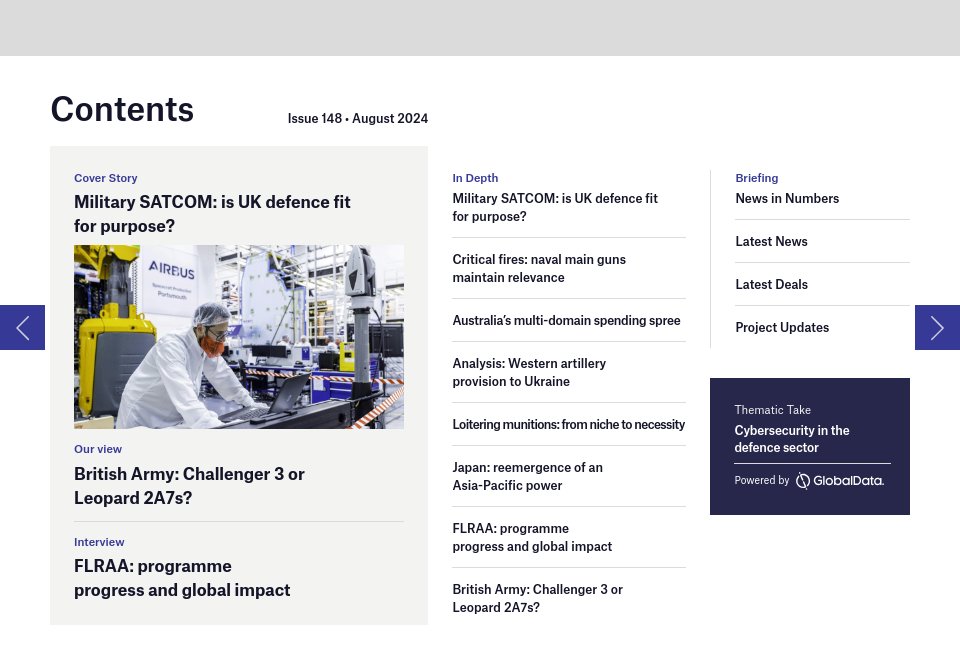
Task: Open the cover story photo of Airbus facility
Action: click(238, 336)
